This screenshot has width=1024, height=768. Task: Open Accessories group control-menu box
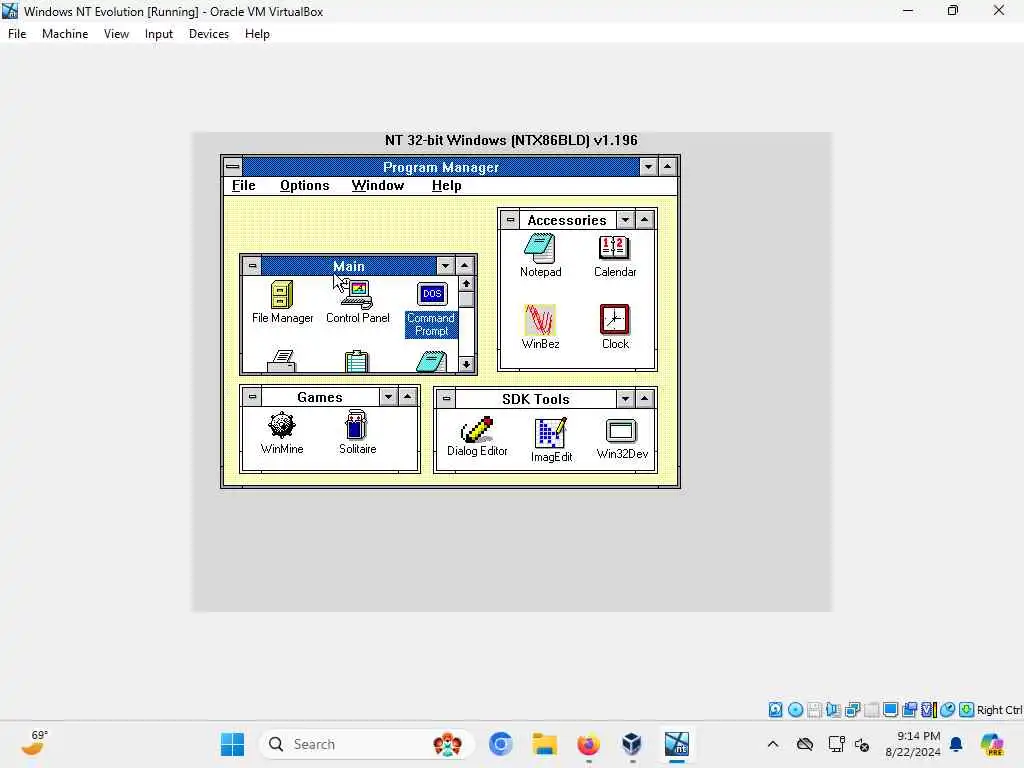pos(510,220)
